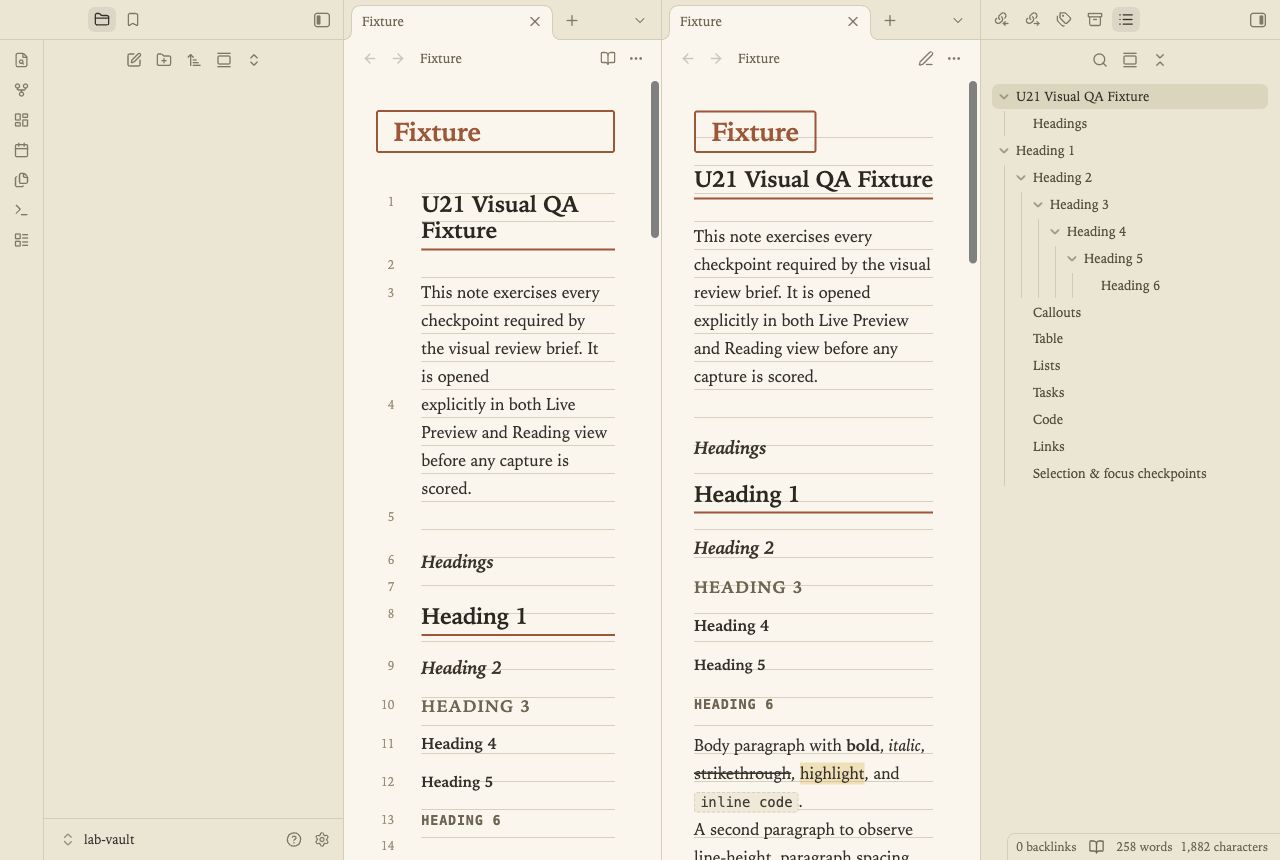The width and height of the screenshot is (1280, 860).
Task: Jump to Selection & focus checkpoints outline item
Action: click(x=1120, y=475)
